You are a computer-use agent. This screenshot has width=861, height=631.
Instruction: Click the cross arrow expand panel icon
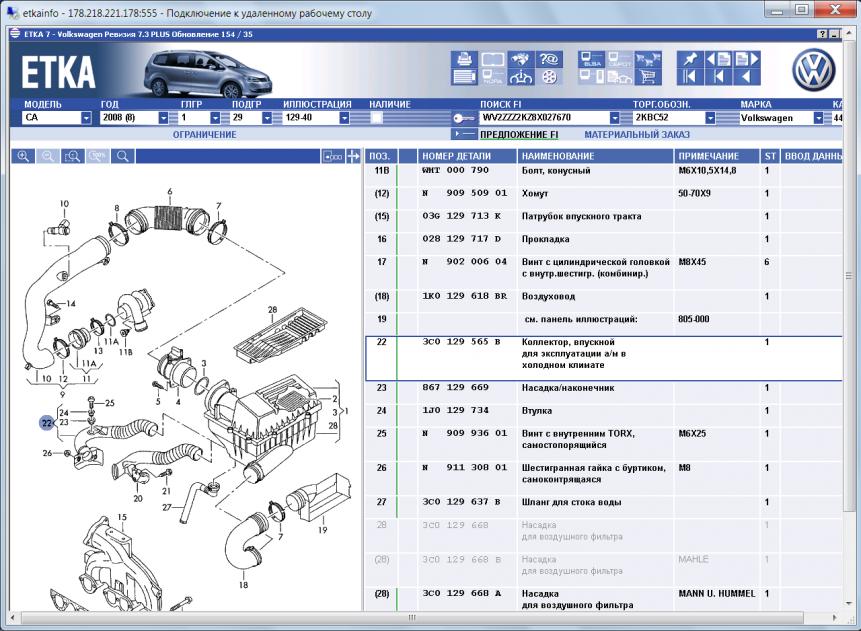pyautogui.click(x=353, y=157)
